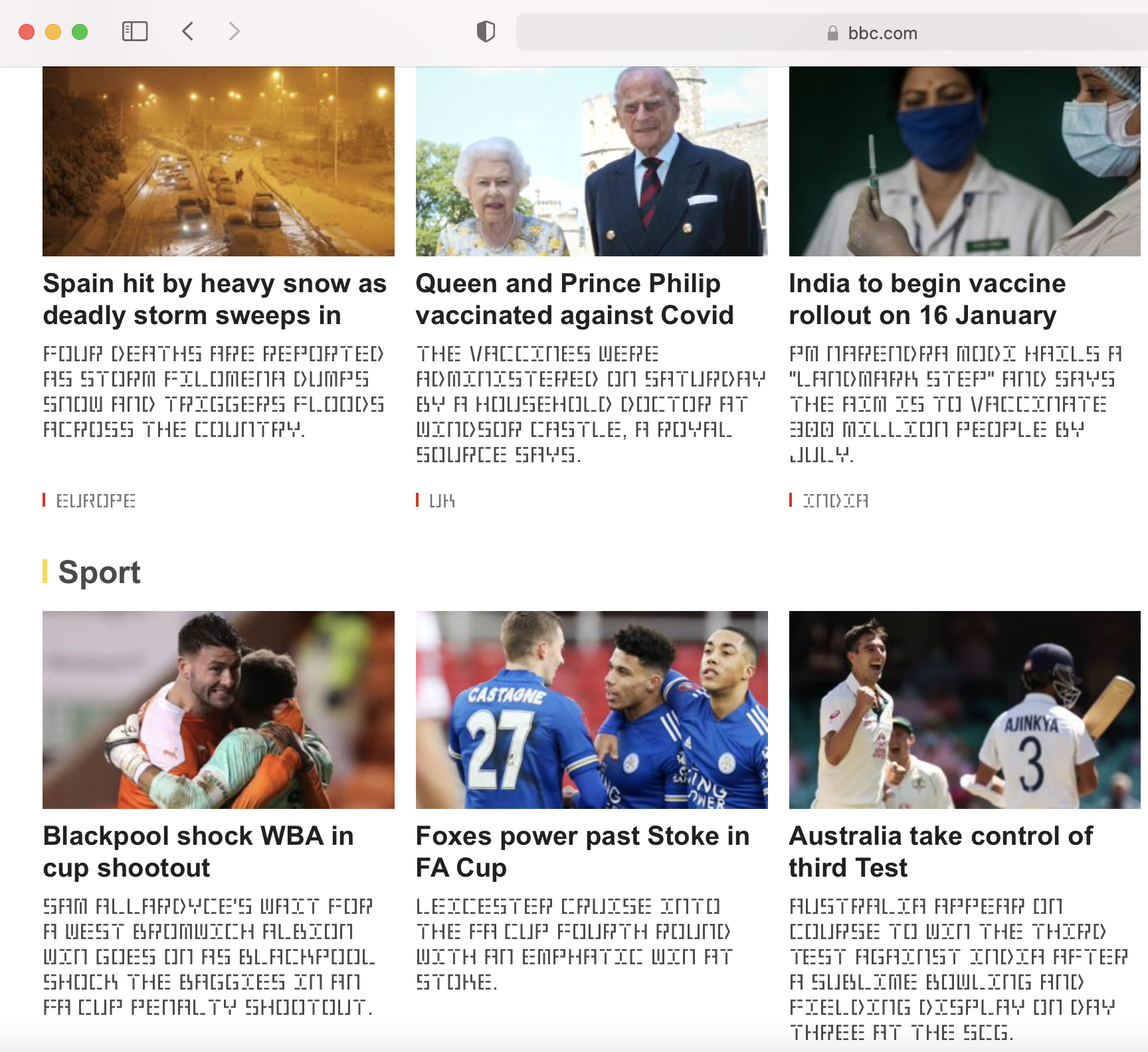Go back with the left chevron
The width and height of the screenshot is (1148, 1052).
[x=188, y=31]
